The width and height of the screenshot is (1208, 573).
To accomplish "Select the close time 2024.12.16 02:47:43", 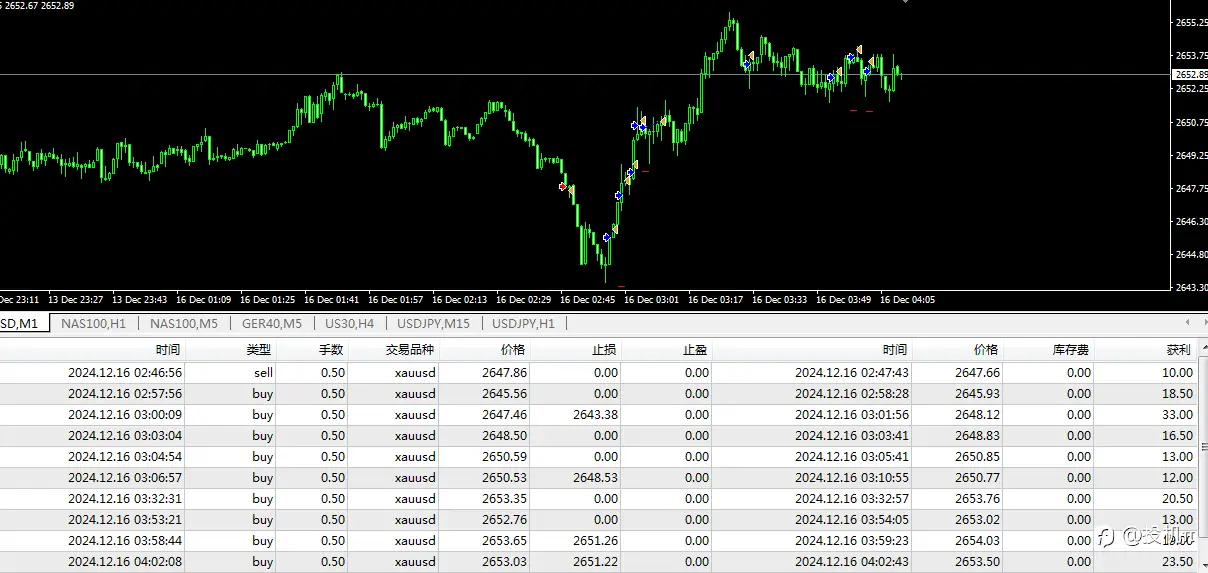I will coord(852,372).
